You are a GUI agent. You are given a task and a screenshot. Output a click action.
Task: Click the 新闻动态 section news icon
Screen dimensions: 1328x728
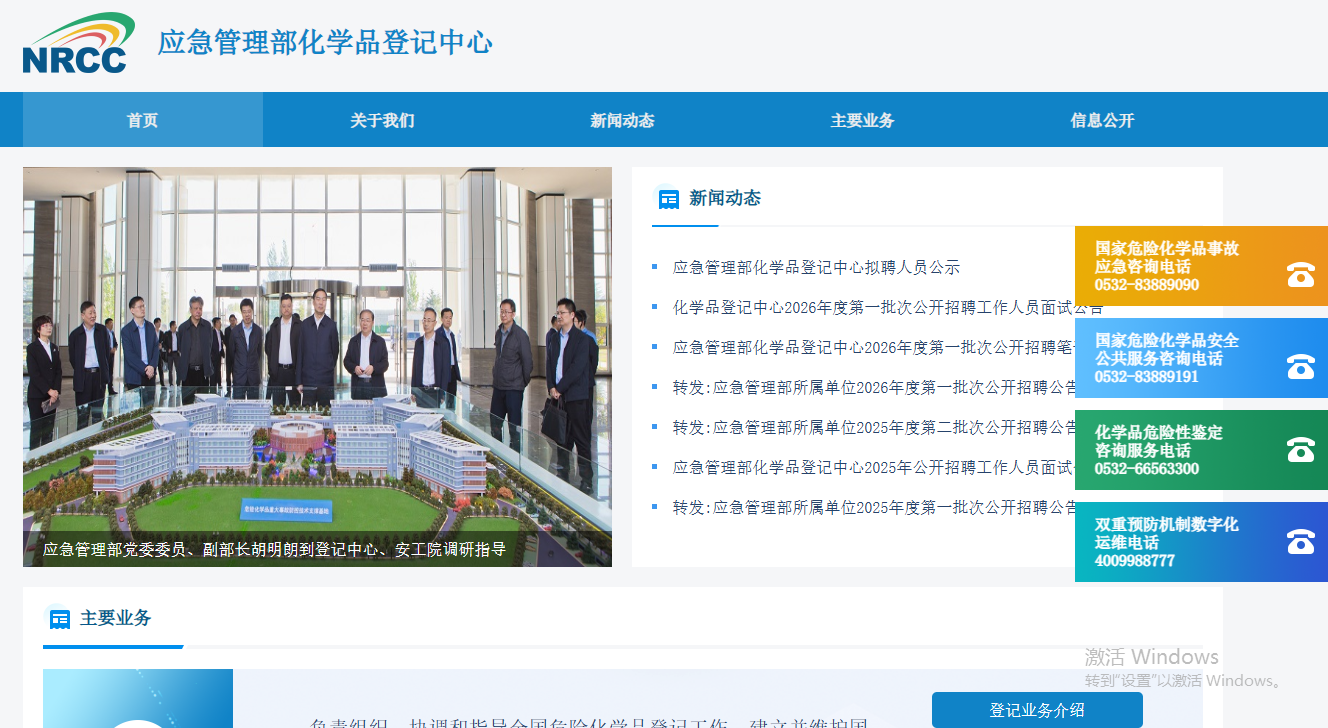668,199
